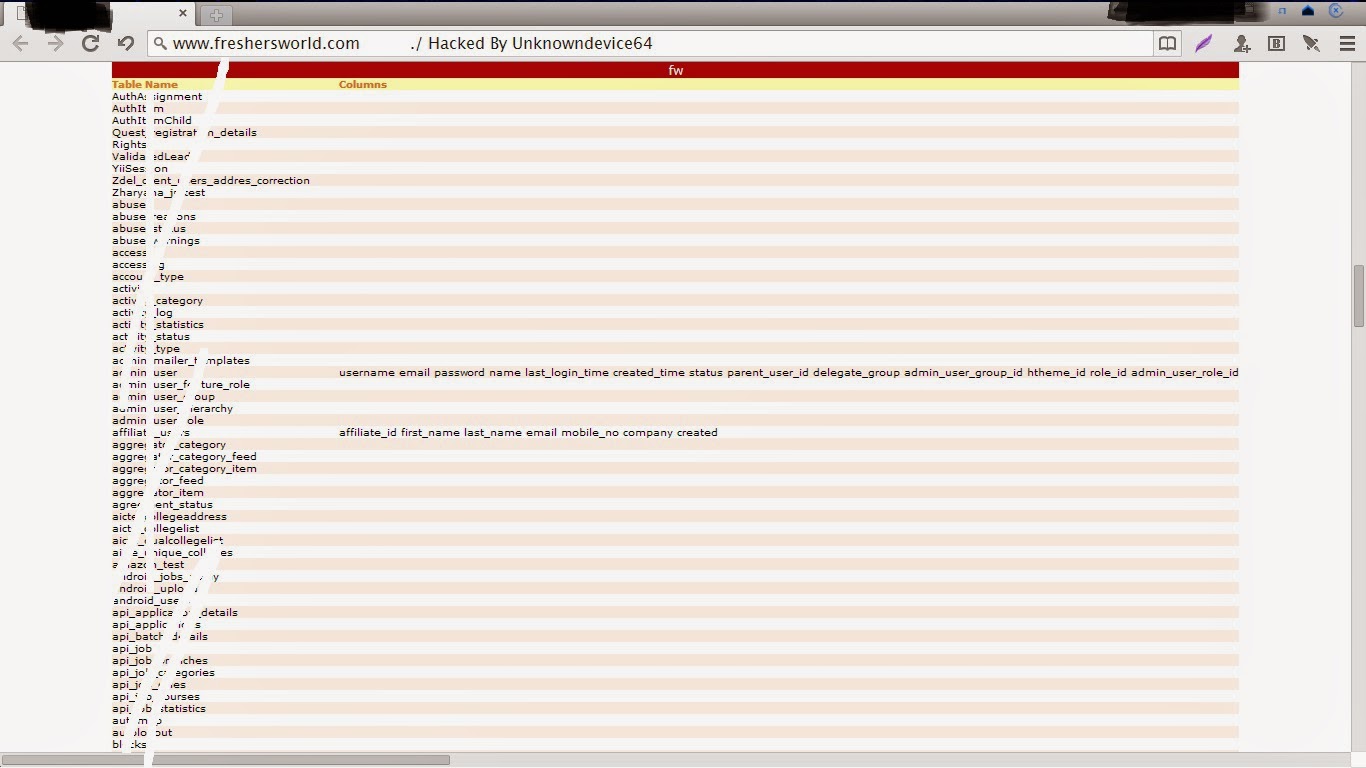Image resolution: width=1366 pixels, height=768 pixels.
Task: Select the 'aggregator_category_feed' table row
Action: [x=675, y=457]
